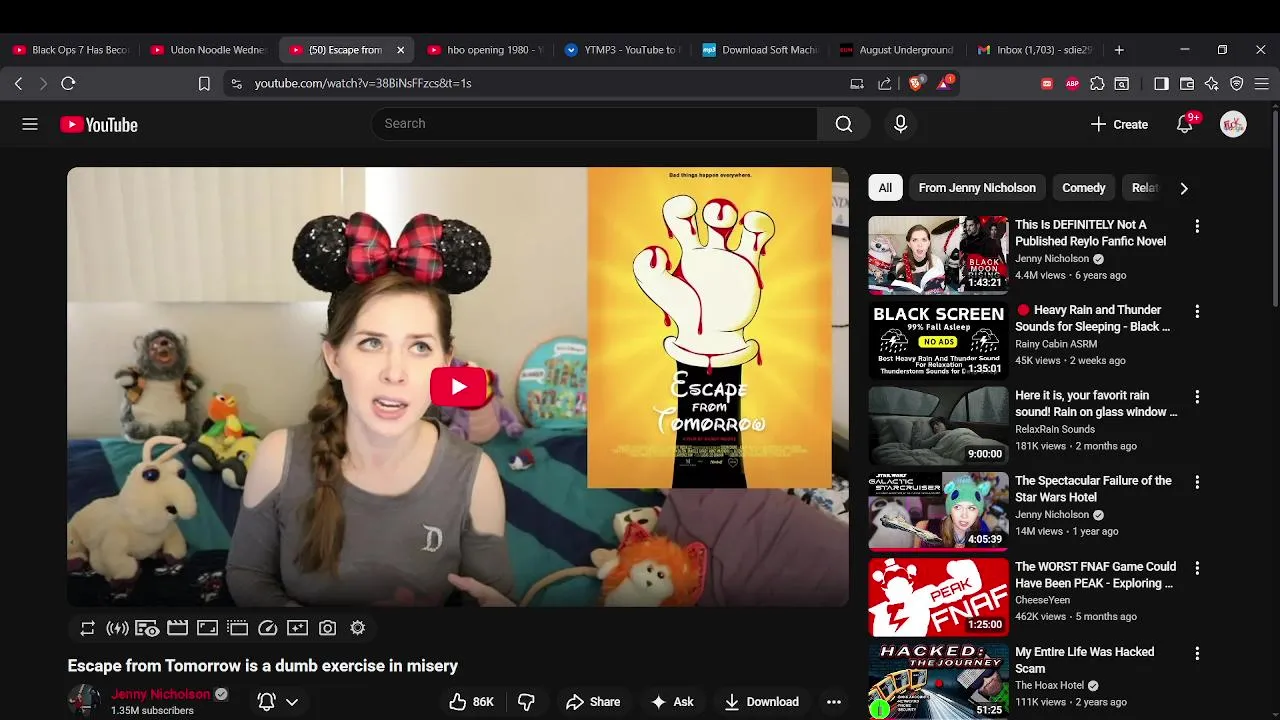Image resolution: width=1280 pixels, height=720 pixels.
Task: Bookmark this page icon
Action: [204, 84]
